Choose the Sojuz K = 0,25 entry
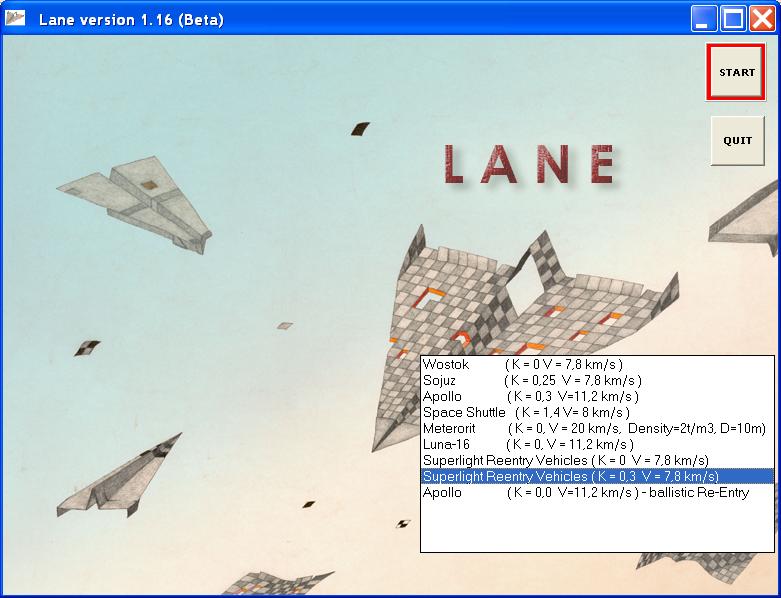 [x=532, y=381]
